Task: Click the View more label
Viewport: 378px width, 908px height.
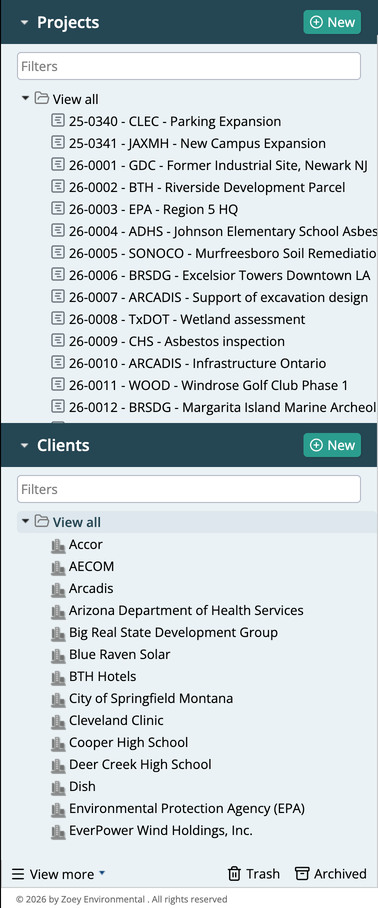Action: coord(61,874)
